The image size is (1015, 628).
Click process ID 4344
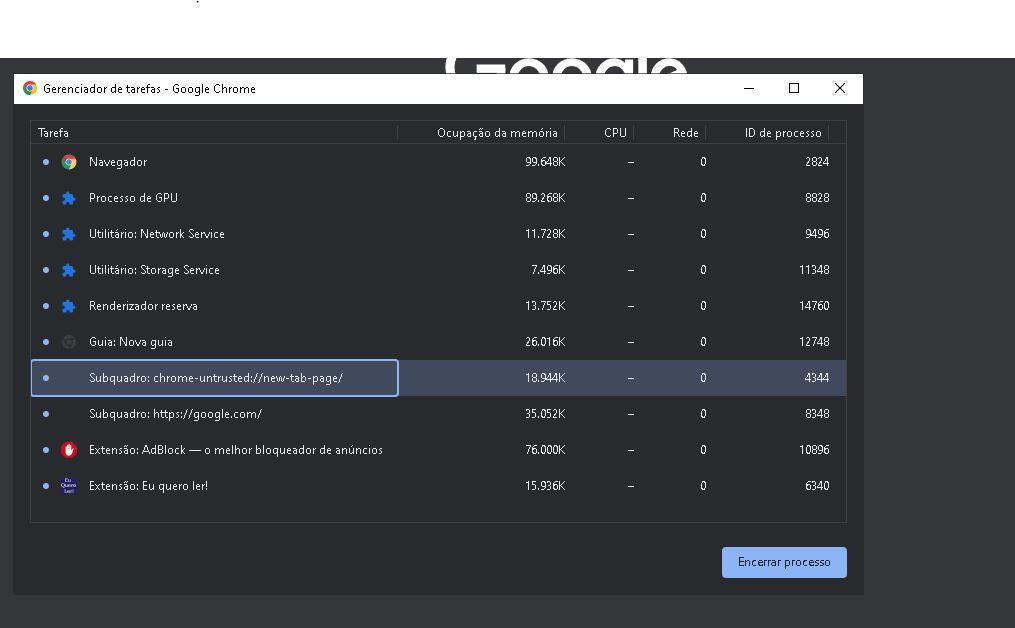817,377
